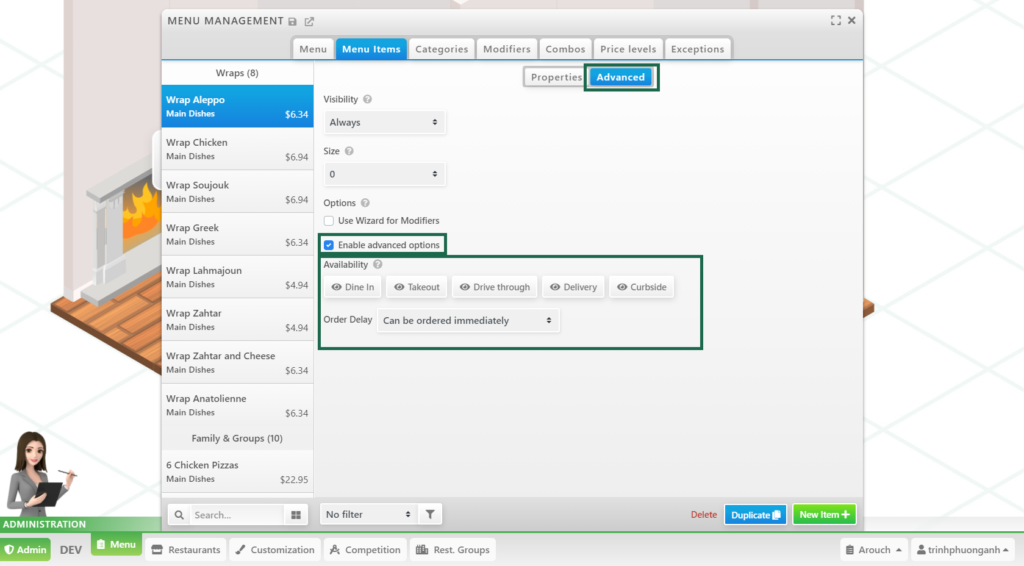Screen dimensions: 1024x566
Task: Click the Duplicate button
Action: coord(755,515)
